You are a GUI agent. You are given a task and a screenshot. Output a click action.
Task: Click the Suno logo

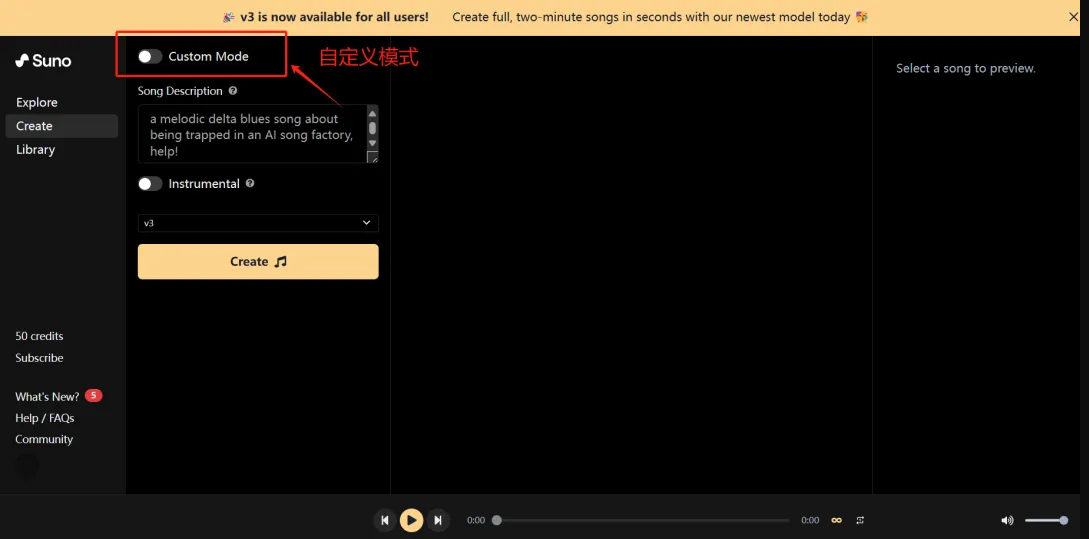pos(43,61)
